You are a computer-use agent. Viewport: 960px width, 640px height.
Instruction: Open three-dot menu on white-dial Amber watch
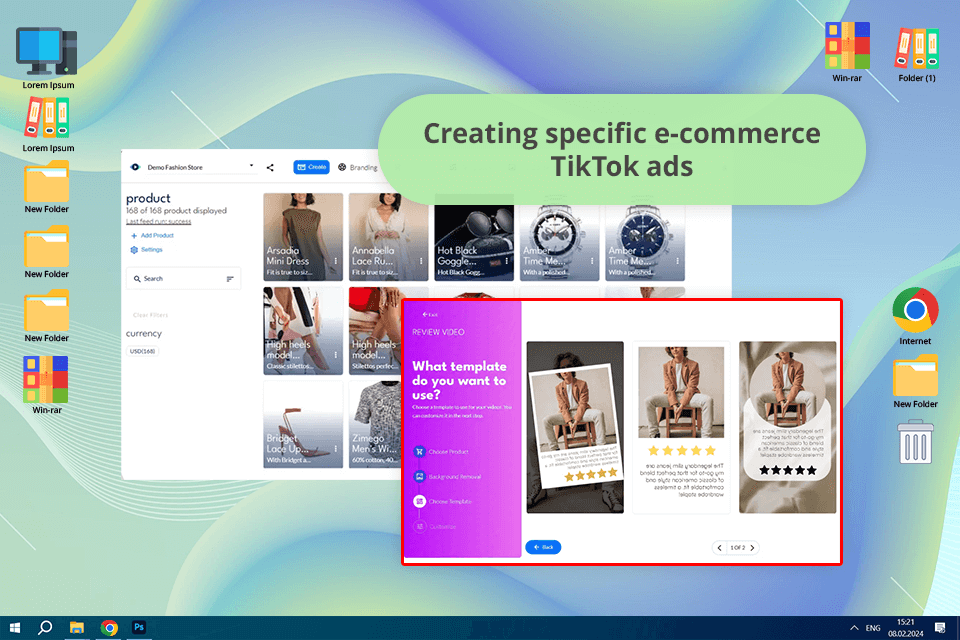592,261
